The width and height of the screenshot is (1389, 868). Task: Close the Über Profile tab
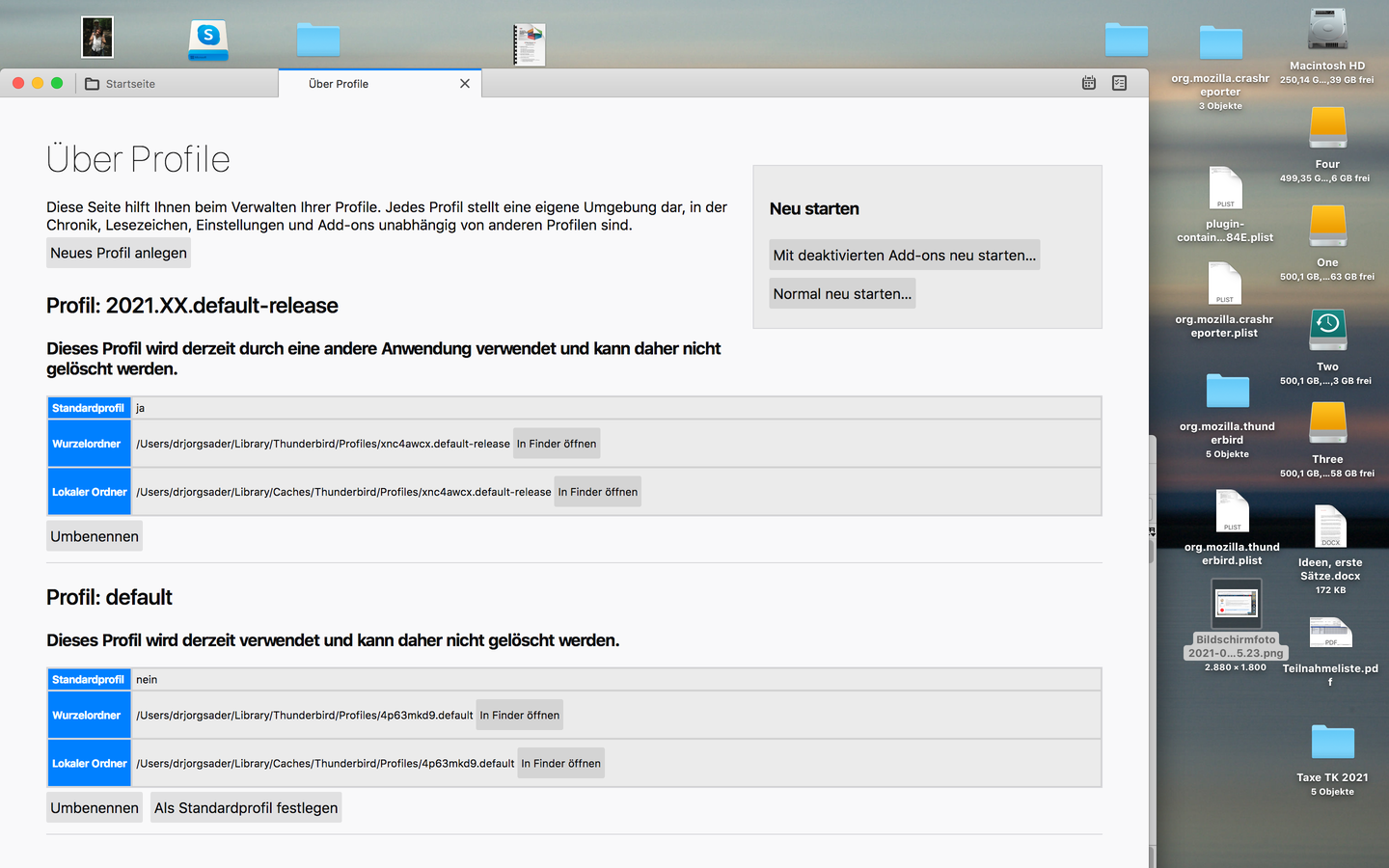tap(465, 84)
